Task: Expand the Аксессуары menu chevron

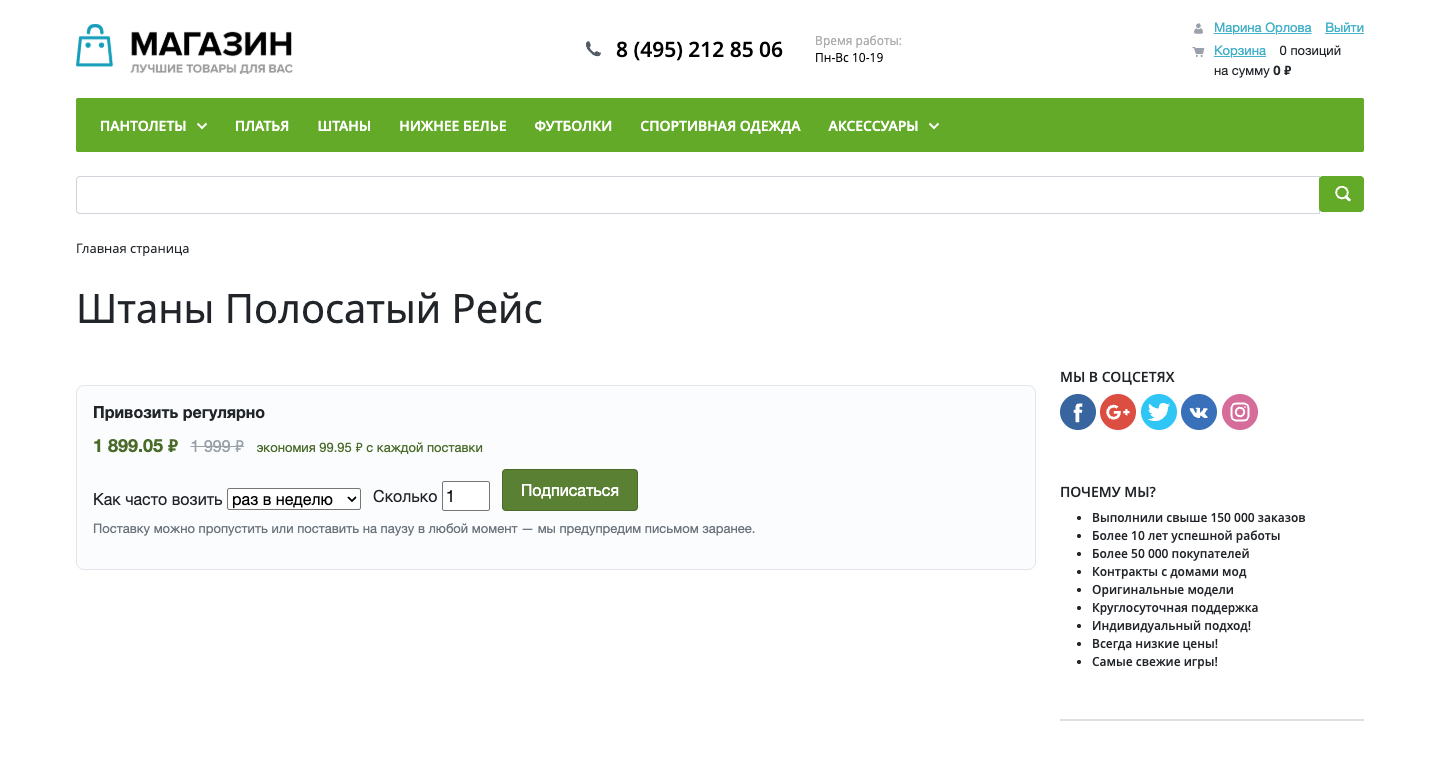Action: [934, 126]
